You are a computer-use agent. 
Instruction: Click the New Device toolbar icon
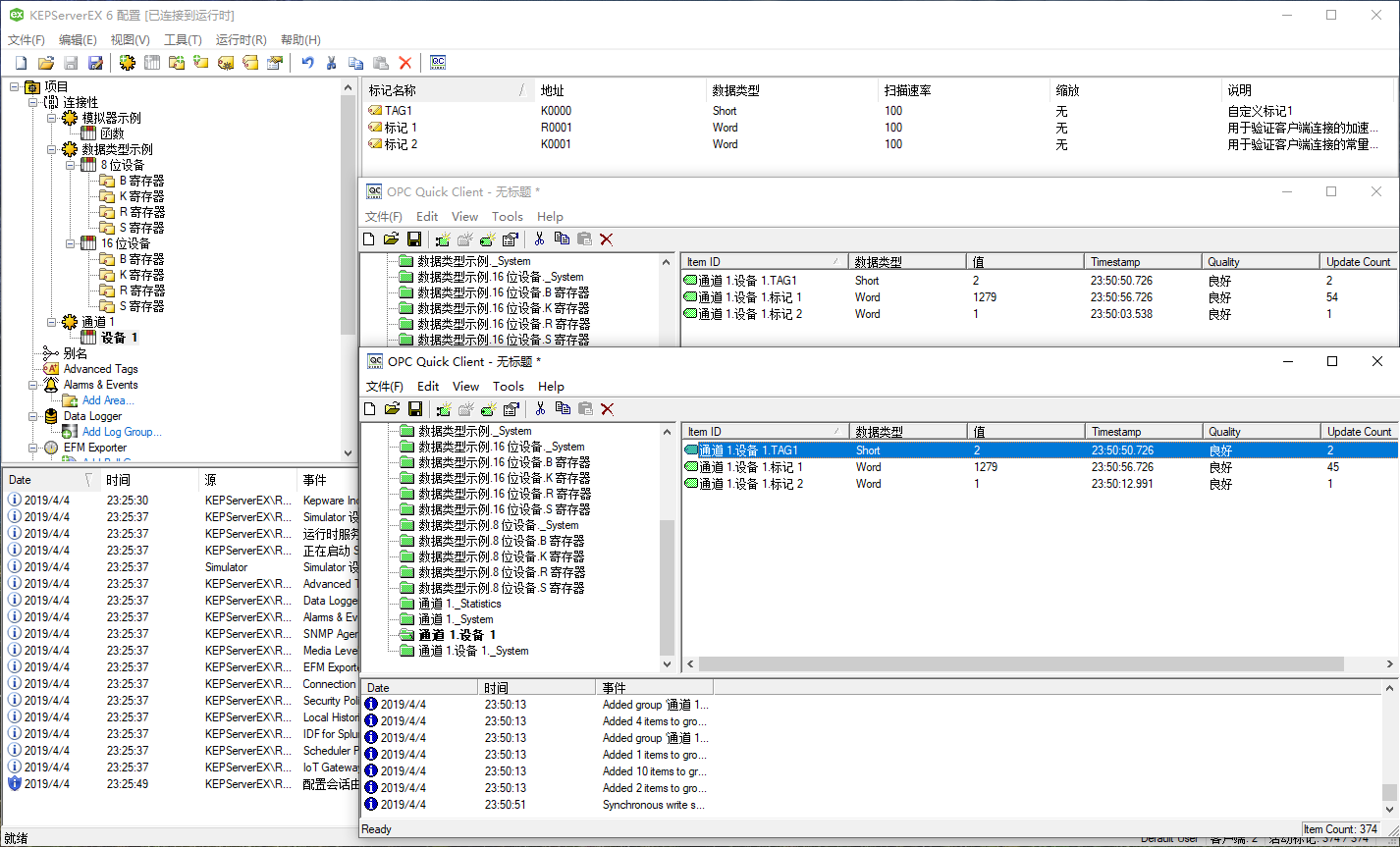pyautogui.click(x=152, y=62)
